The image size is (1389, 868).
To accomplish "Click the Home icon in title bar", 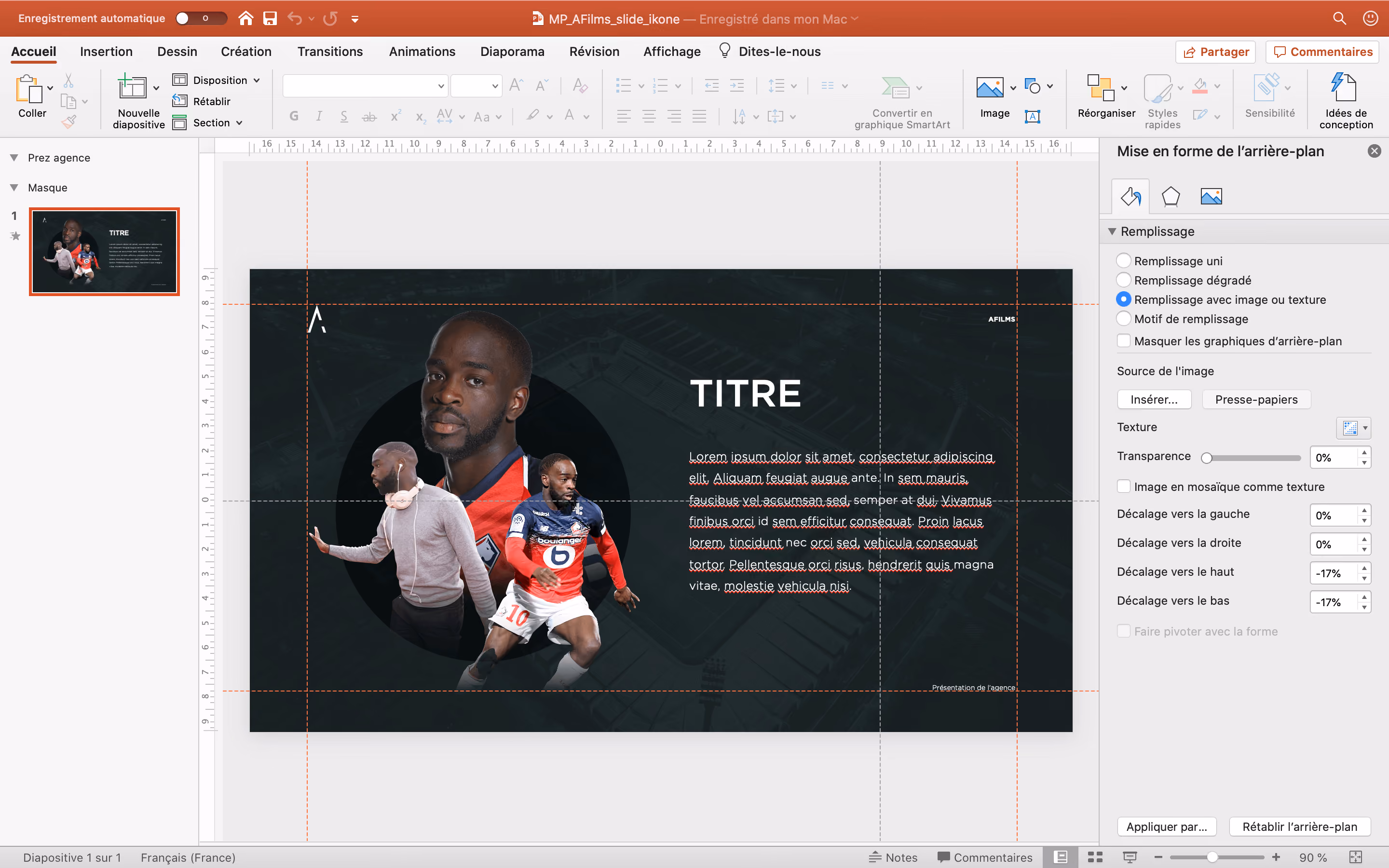I will pyautogui.click(x=245, y=18).
